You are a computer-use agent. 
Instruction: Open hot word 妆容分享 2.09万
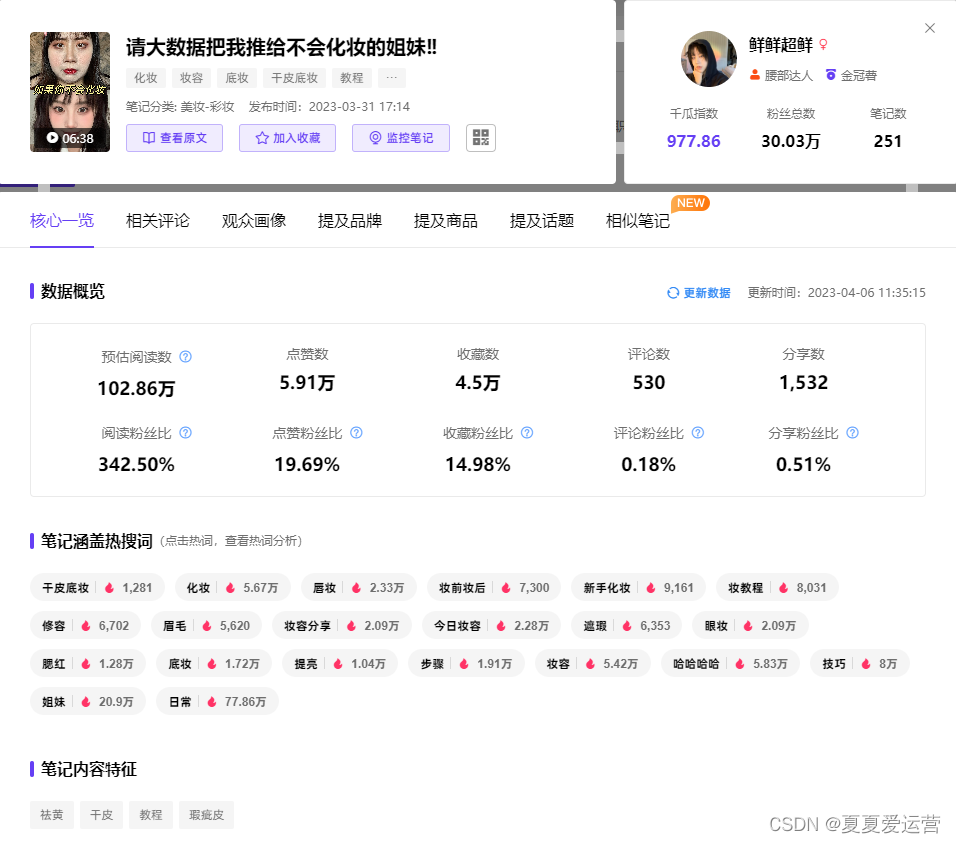[x=342, y=625]
